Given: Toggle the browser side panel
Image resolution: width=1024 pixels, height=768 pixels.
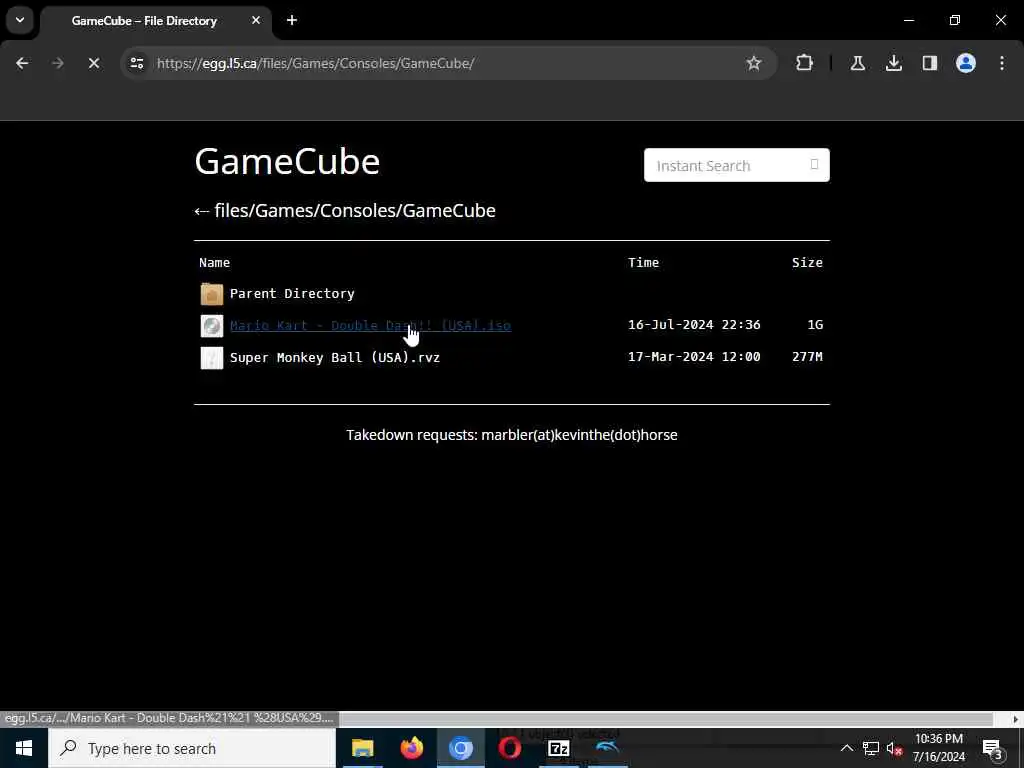Looking at the screenshot, I should [x=929, y=63].
